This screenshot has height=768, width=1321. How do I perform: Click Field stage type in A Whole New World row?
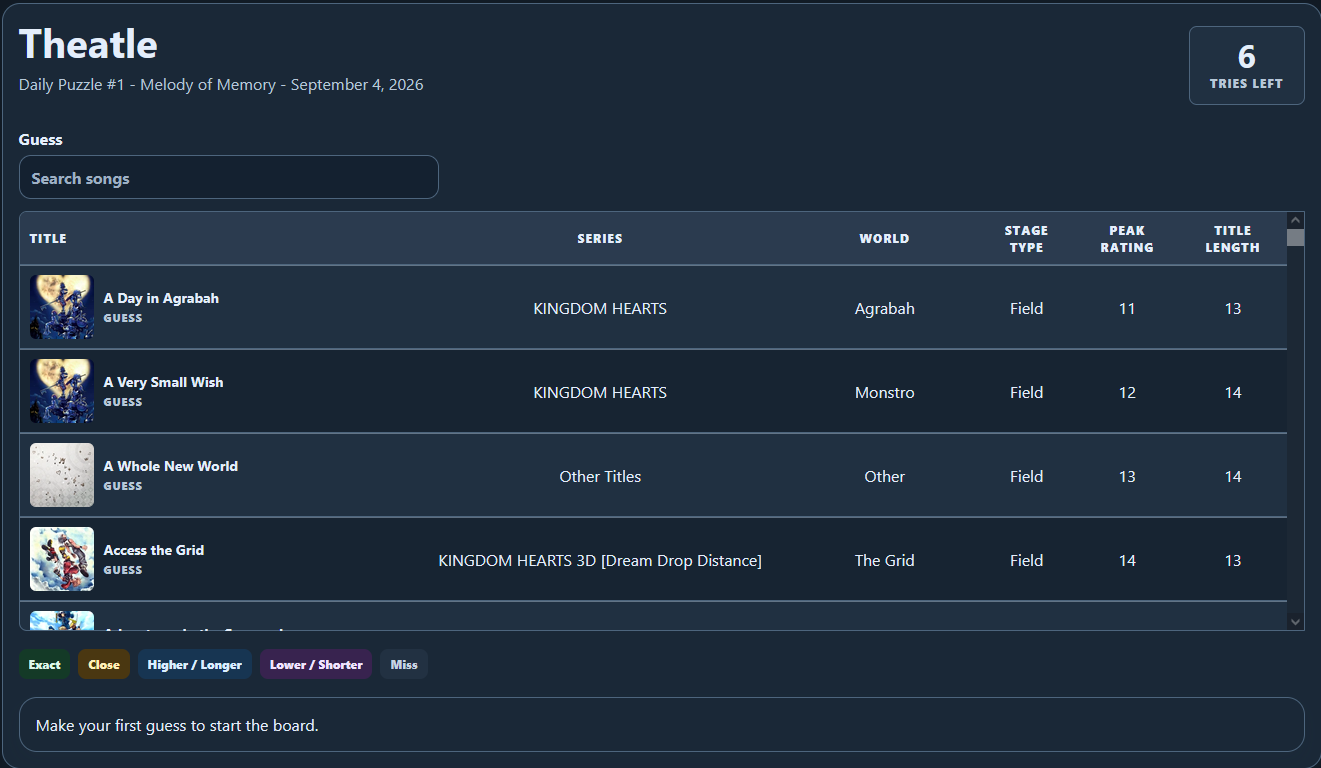pos(1026,476)
